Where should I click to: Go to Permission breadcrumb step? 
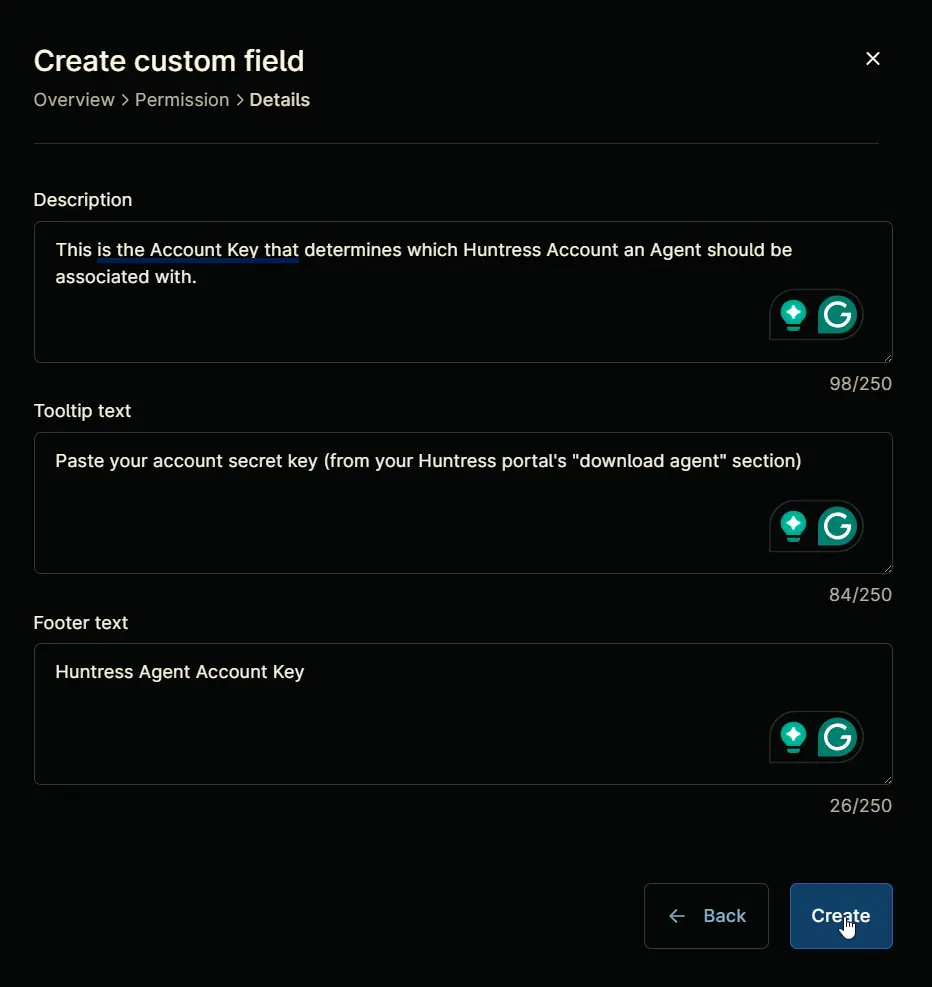(182, 100)
